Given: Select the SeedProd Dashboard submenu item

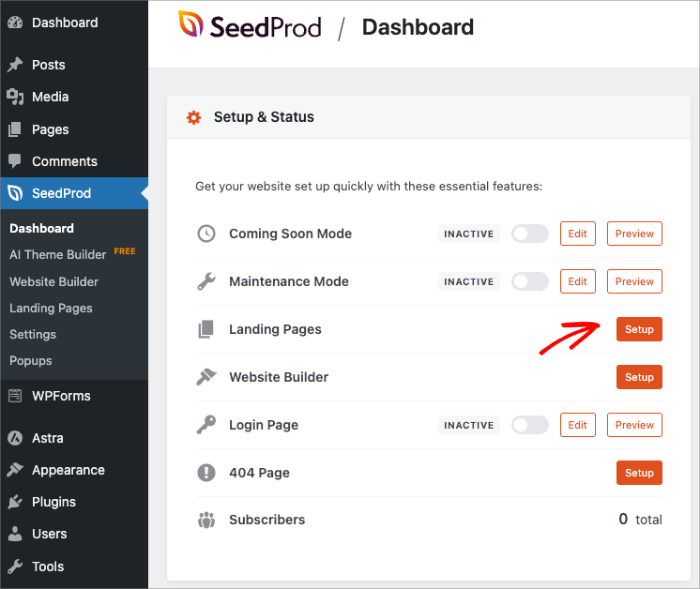Looking at the screenshot, I should [x=42, y=228].
